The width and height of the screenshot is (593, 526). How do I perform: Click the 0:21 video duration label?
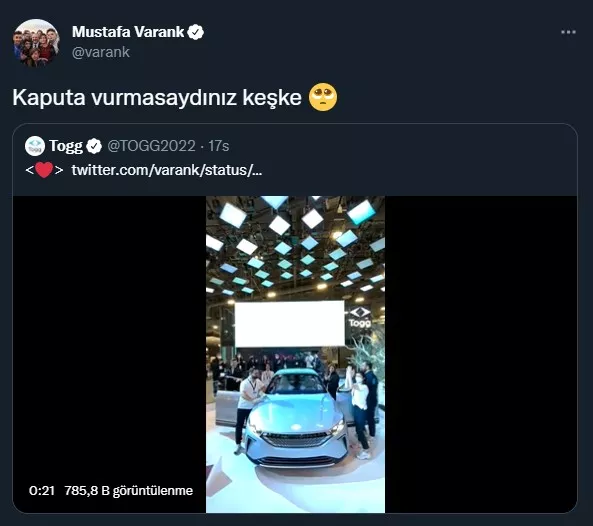click(42, 491)
